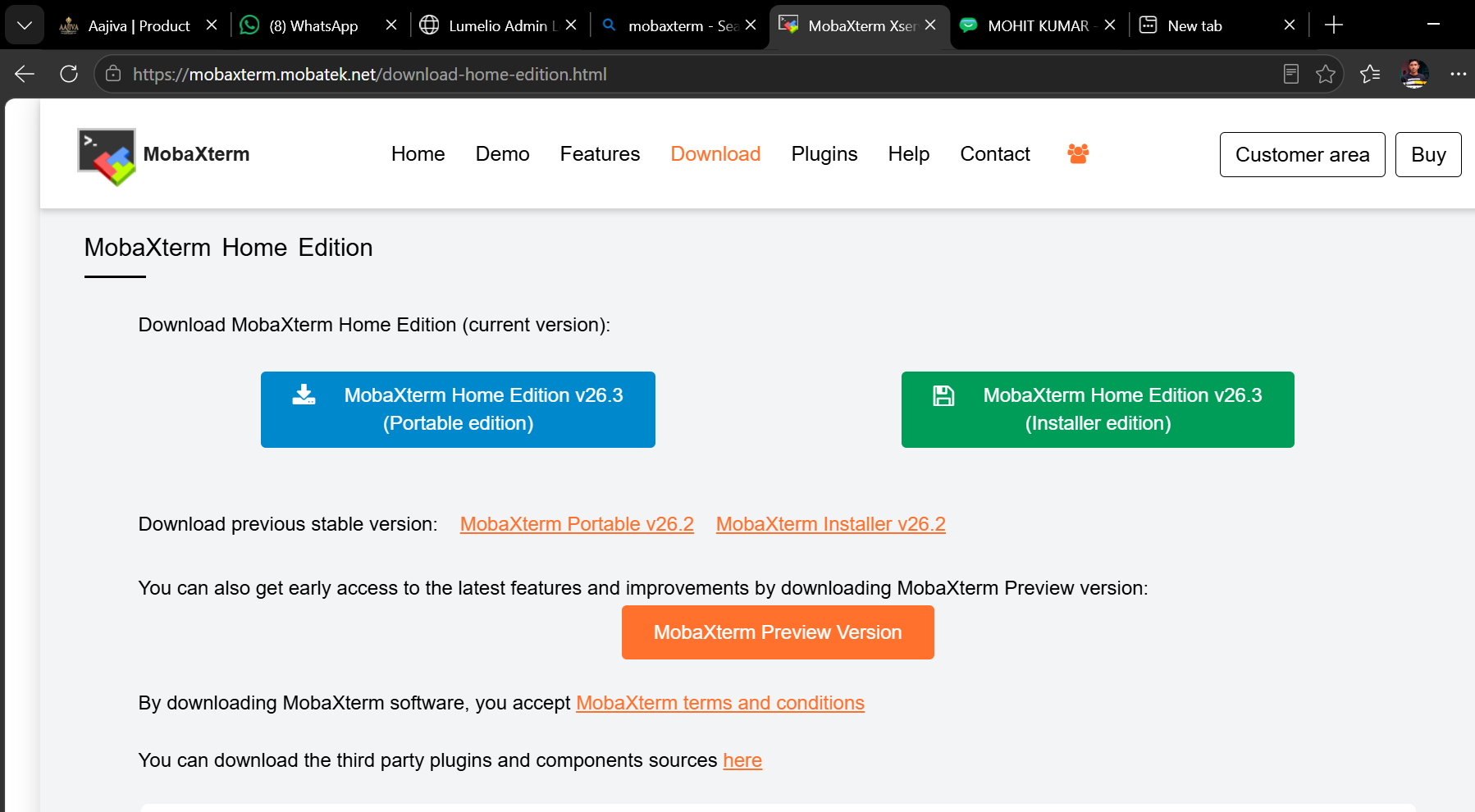Screen dimensions: 1475x812
Task: Add this page to favorites star
Action: click(x=1326, y=74)
